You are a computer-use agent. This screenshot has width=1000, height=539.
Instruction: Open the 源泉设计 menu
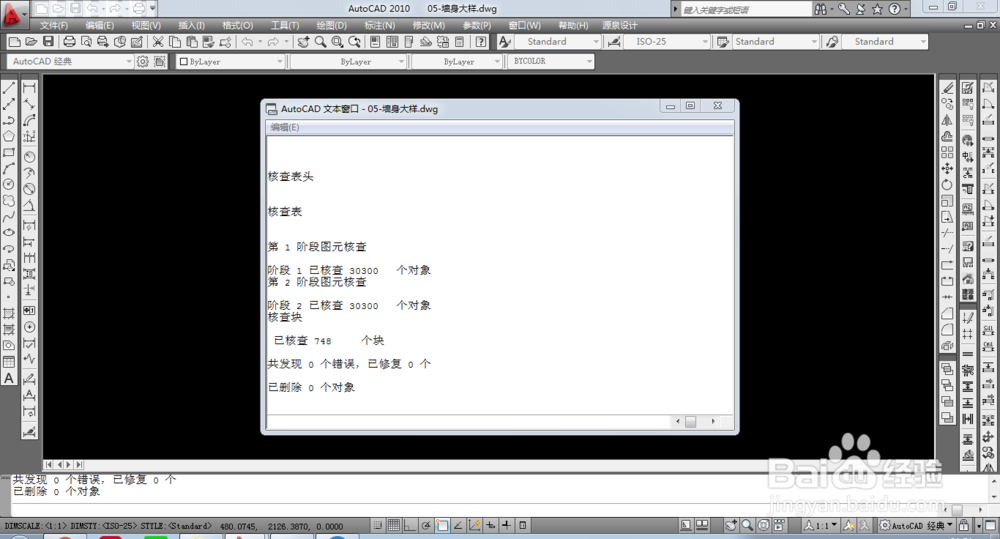click(x=620, y=26)
